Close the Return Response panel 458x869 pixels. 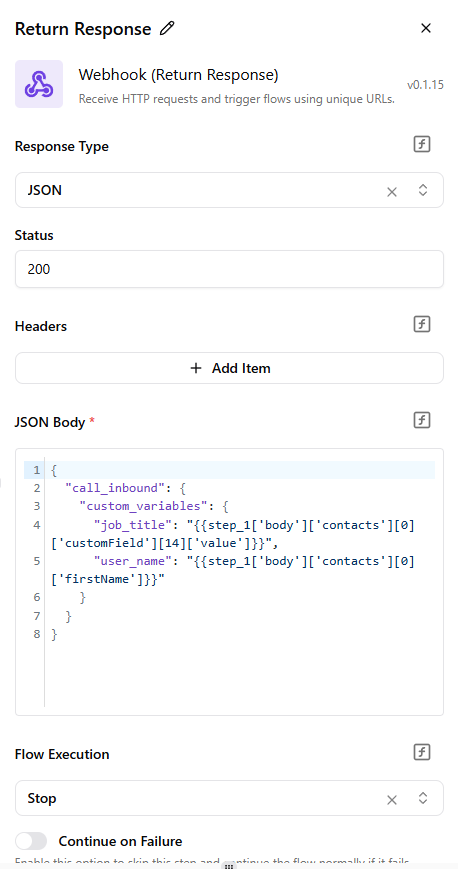pos(426,28)
